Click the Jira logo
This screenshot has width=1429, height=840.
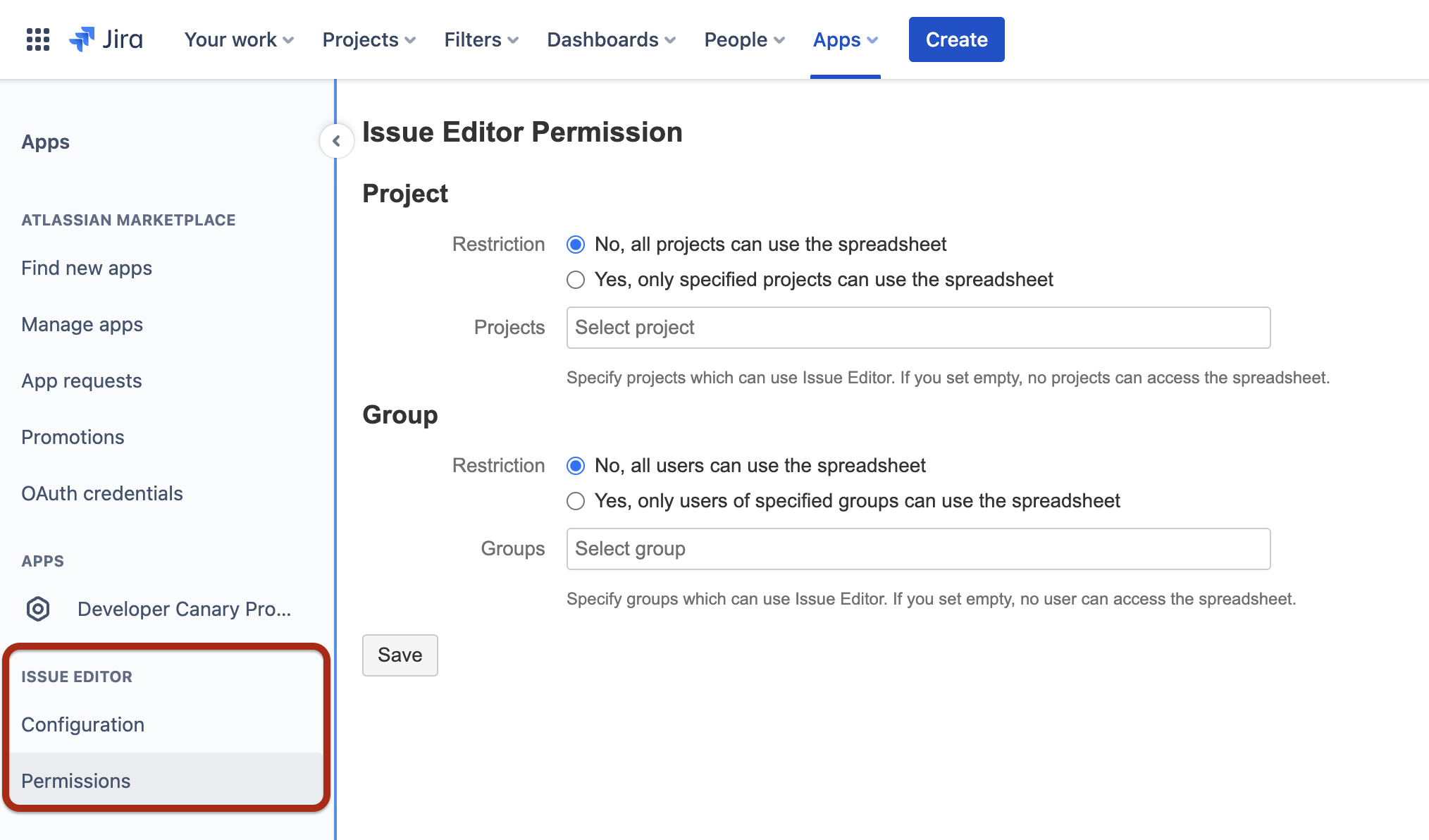point(106,39)
